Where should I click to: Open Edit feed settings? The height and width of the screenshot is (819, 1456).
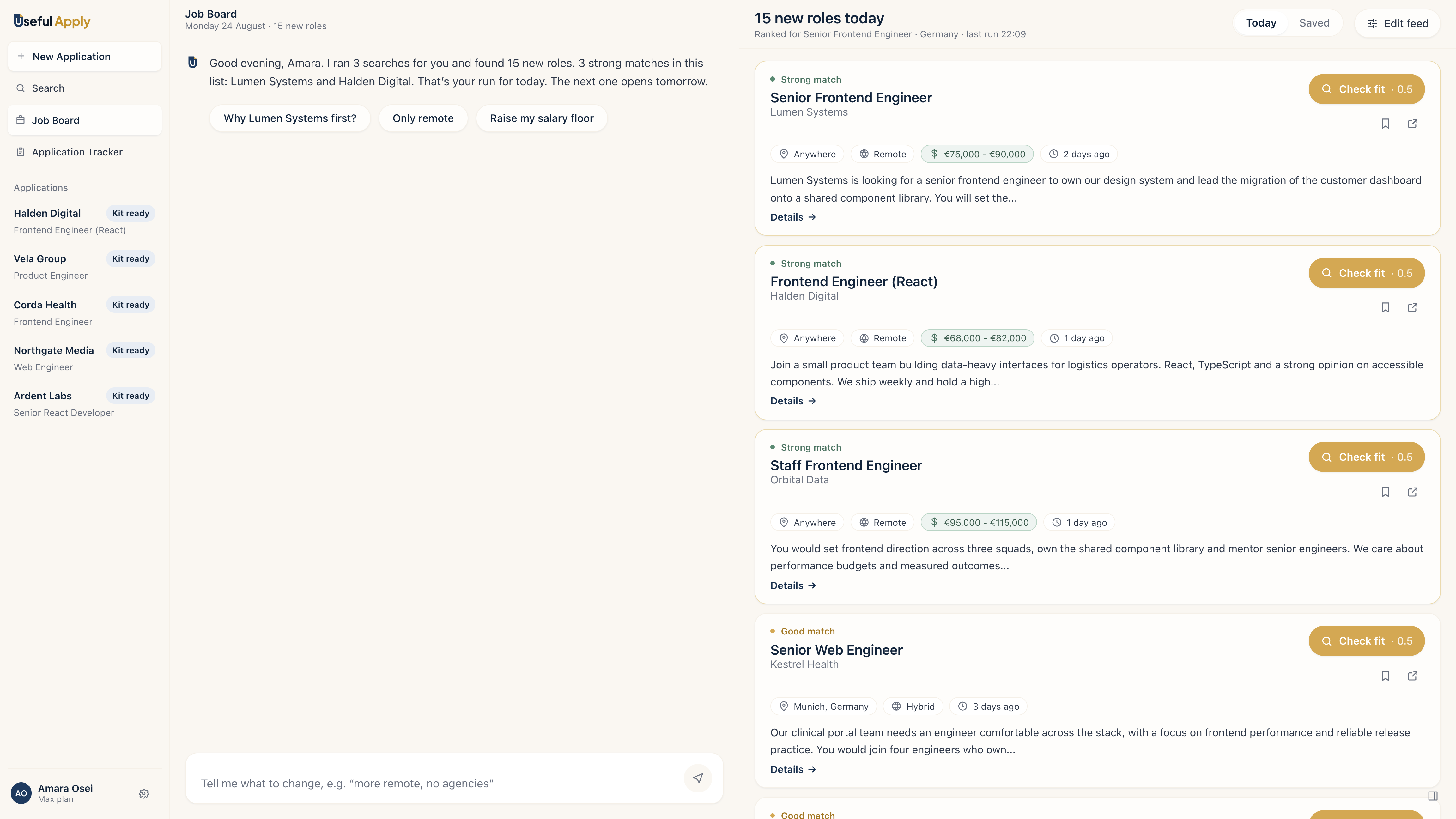point(1397,23)
